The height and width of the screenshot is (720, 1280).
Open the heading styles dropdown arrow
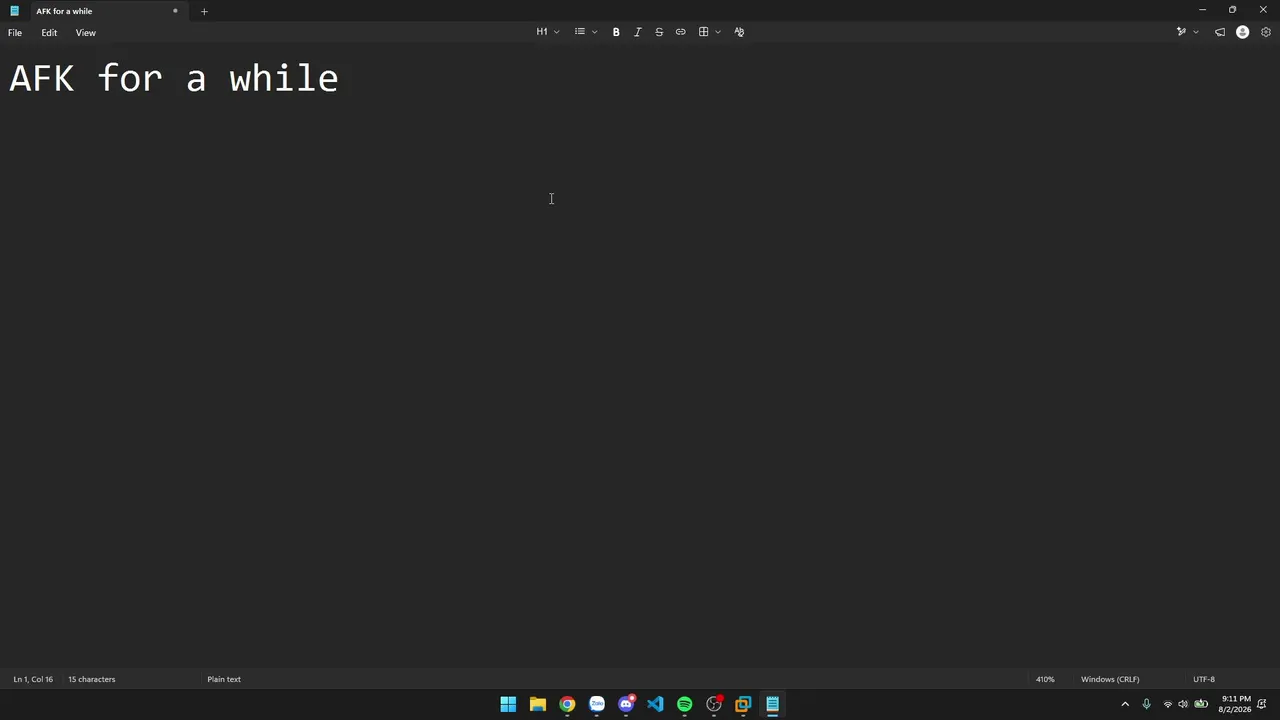tap(557, 32)
